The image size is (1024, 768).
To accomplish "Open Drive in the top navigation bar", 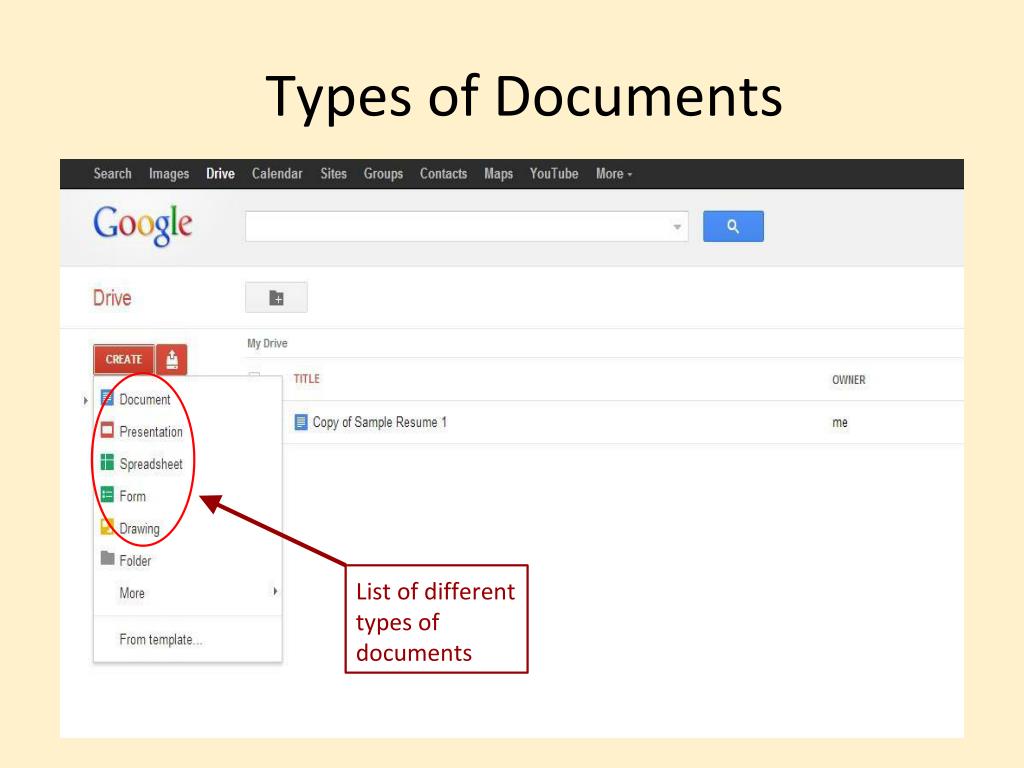I will pyautogui.click(x=220, y=174).
